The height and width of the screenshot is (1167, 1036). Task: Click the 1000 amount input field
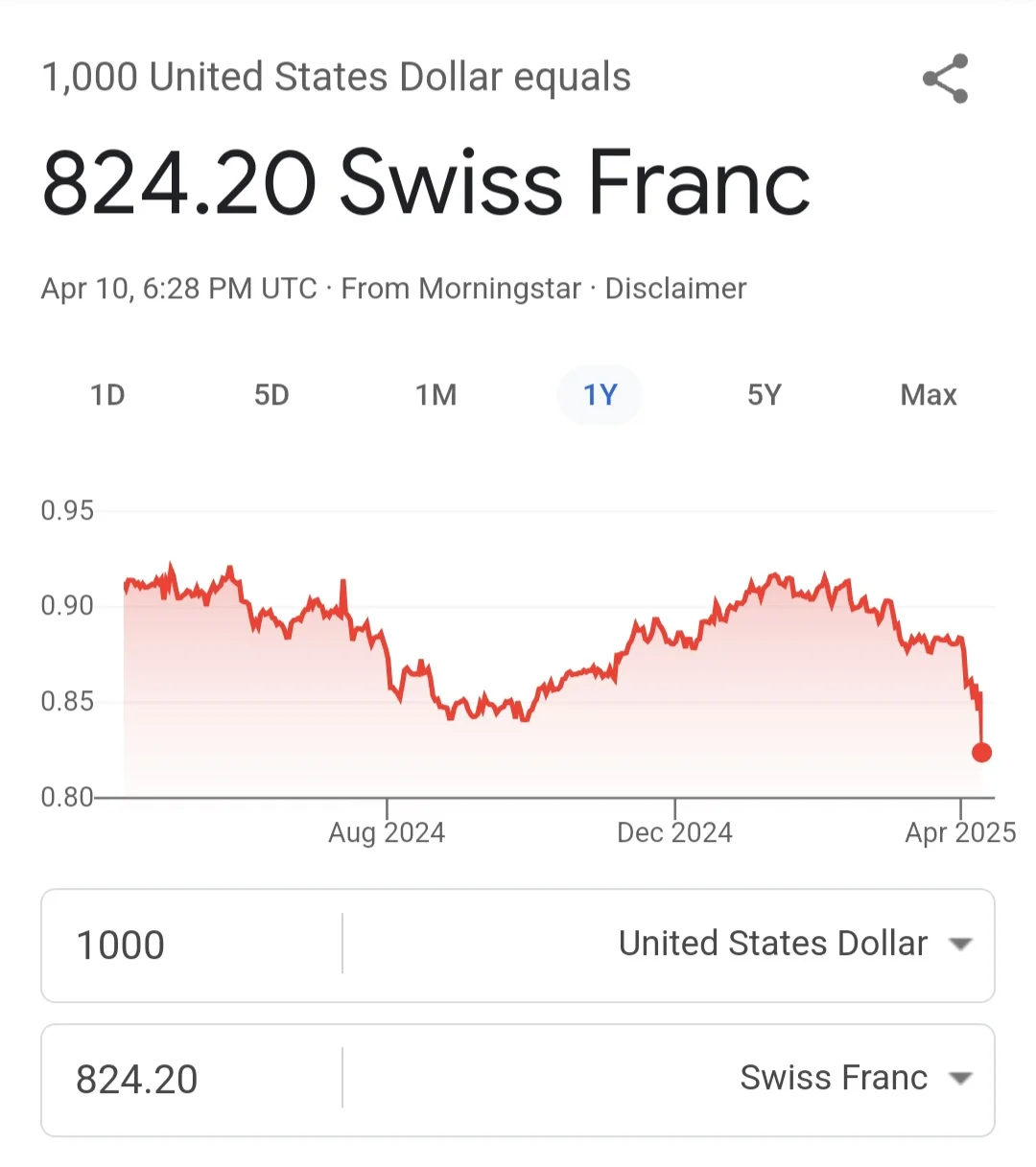click(192, 945)
